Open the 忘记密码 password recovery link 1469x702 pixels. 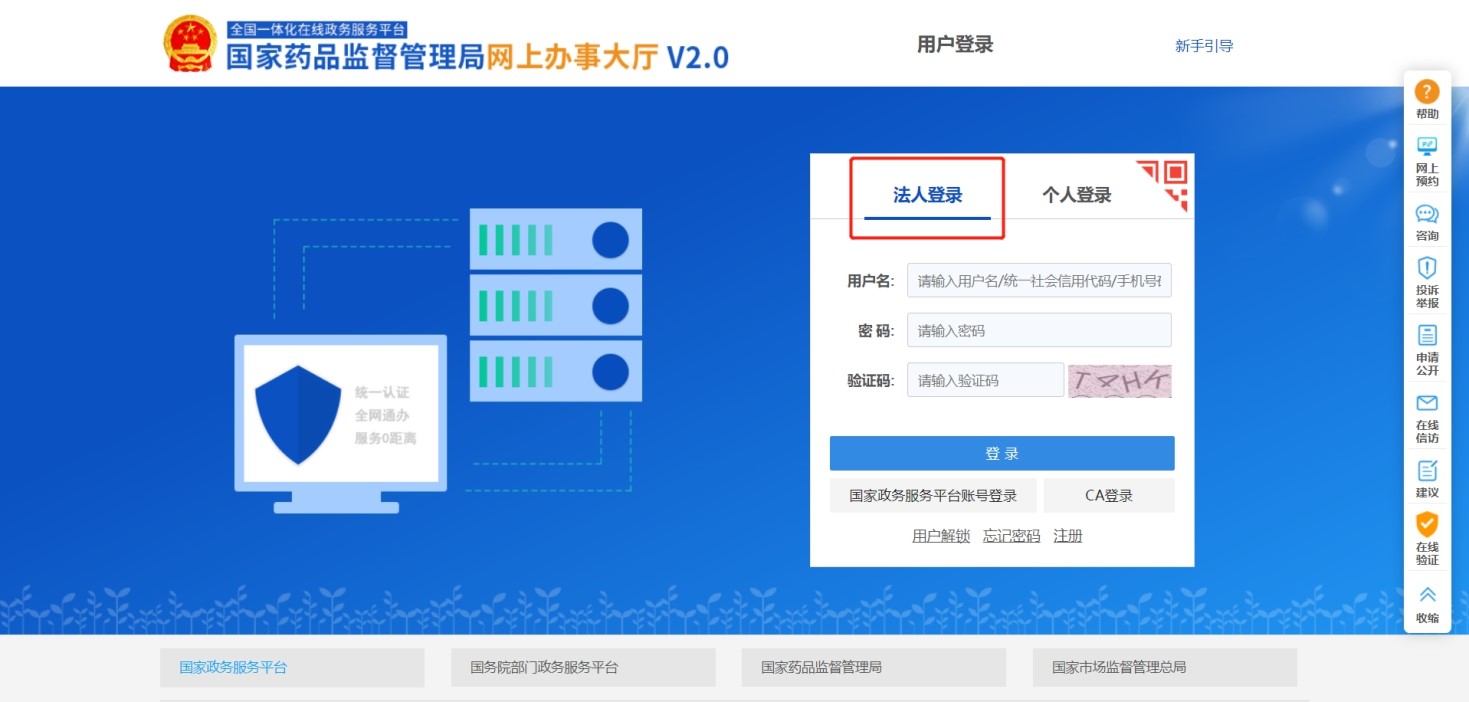coord(1010,536)
